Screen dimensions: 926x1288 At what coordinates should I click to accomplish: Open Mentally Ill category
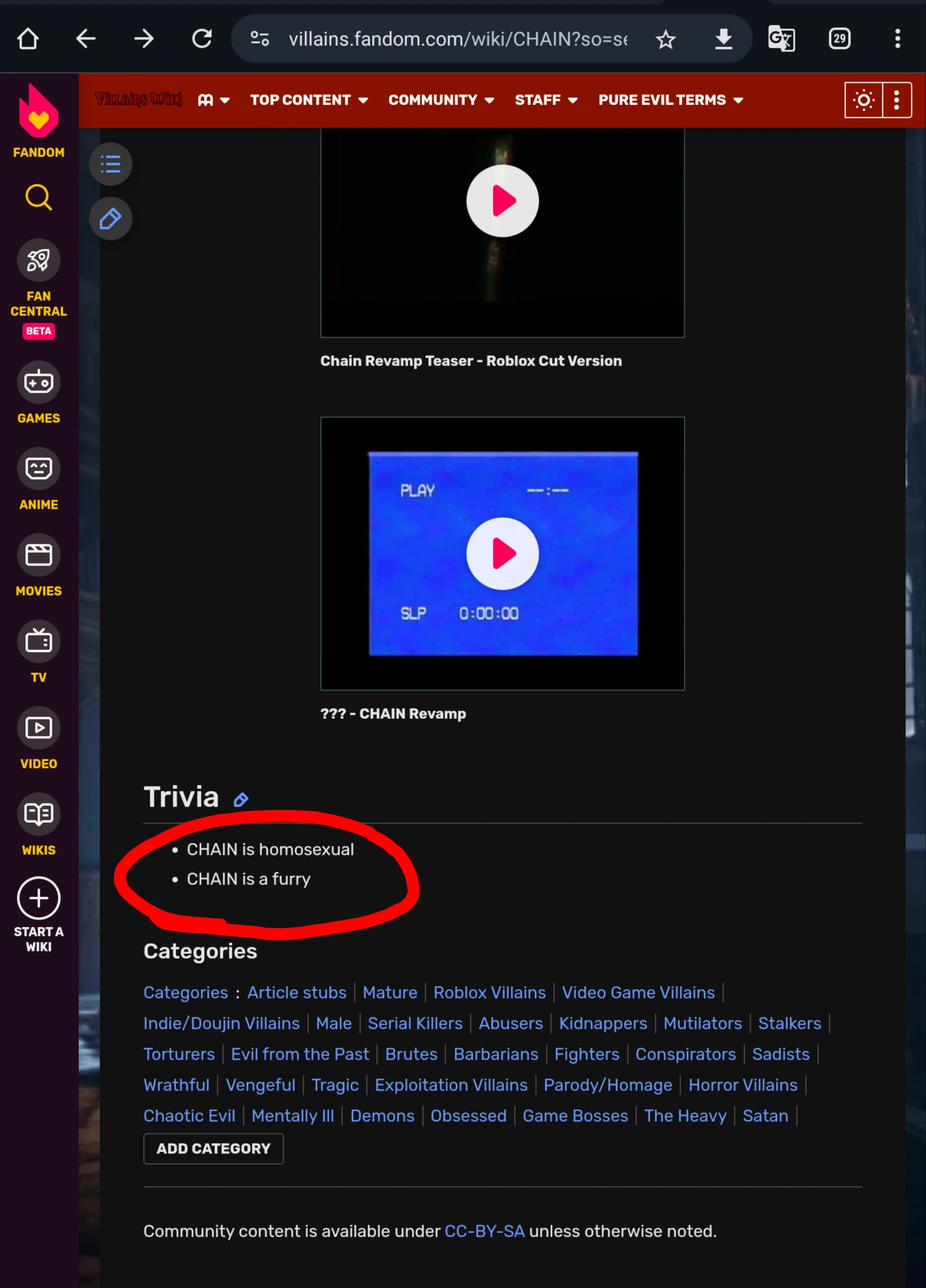tap(292, 1116)
